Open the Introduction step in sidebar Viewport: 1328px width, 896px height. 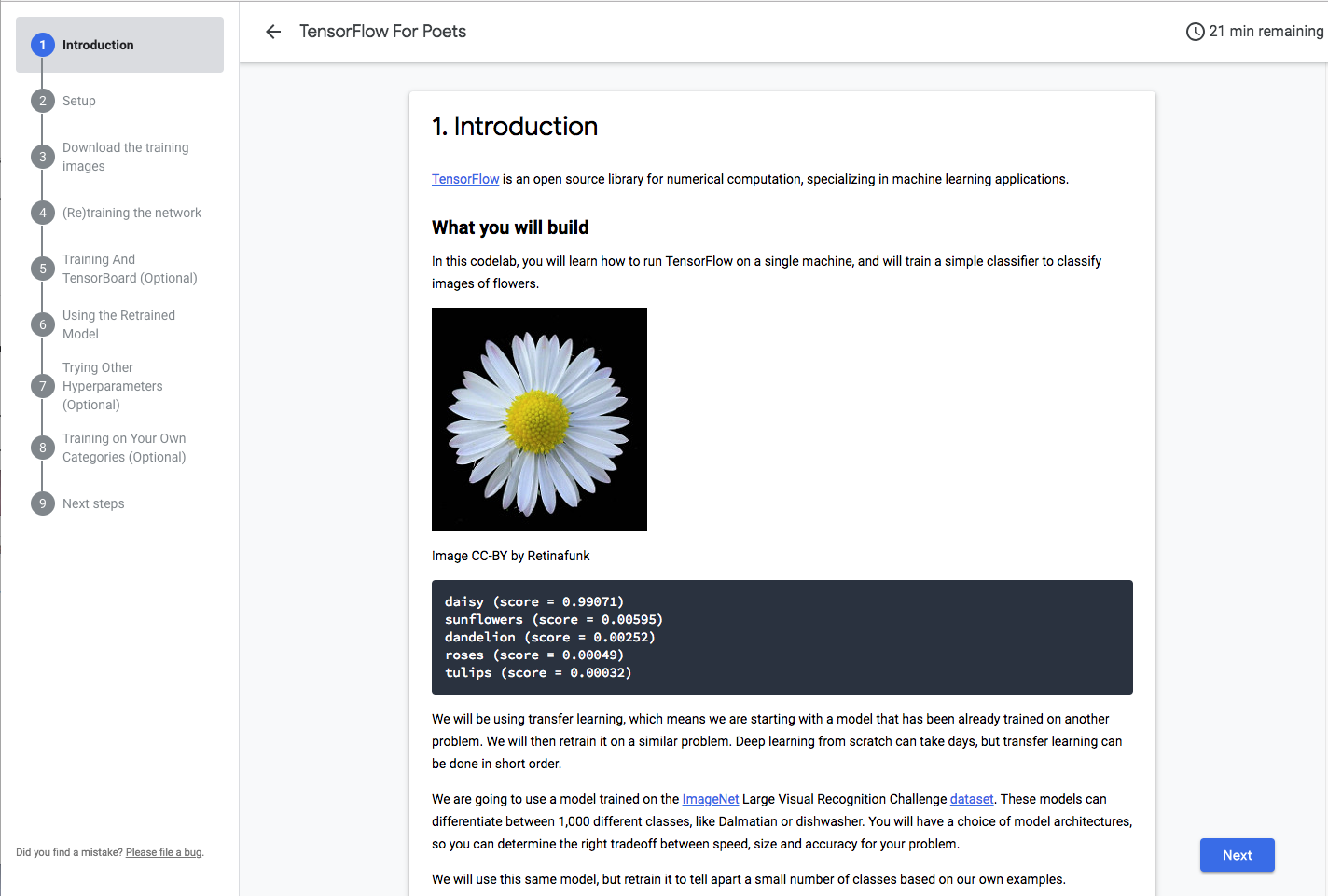tap(120, 45)
